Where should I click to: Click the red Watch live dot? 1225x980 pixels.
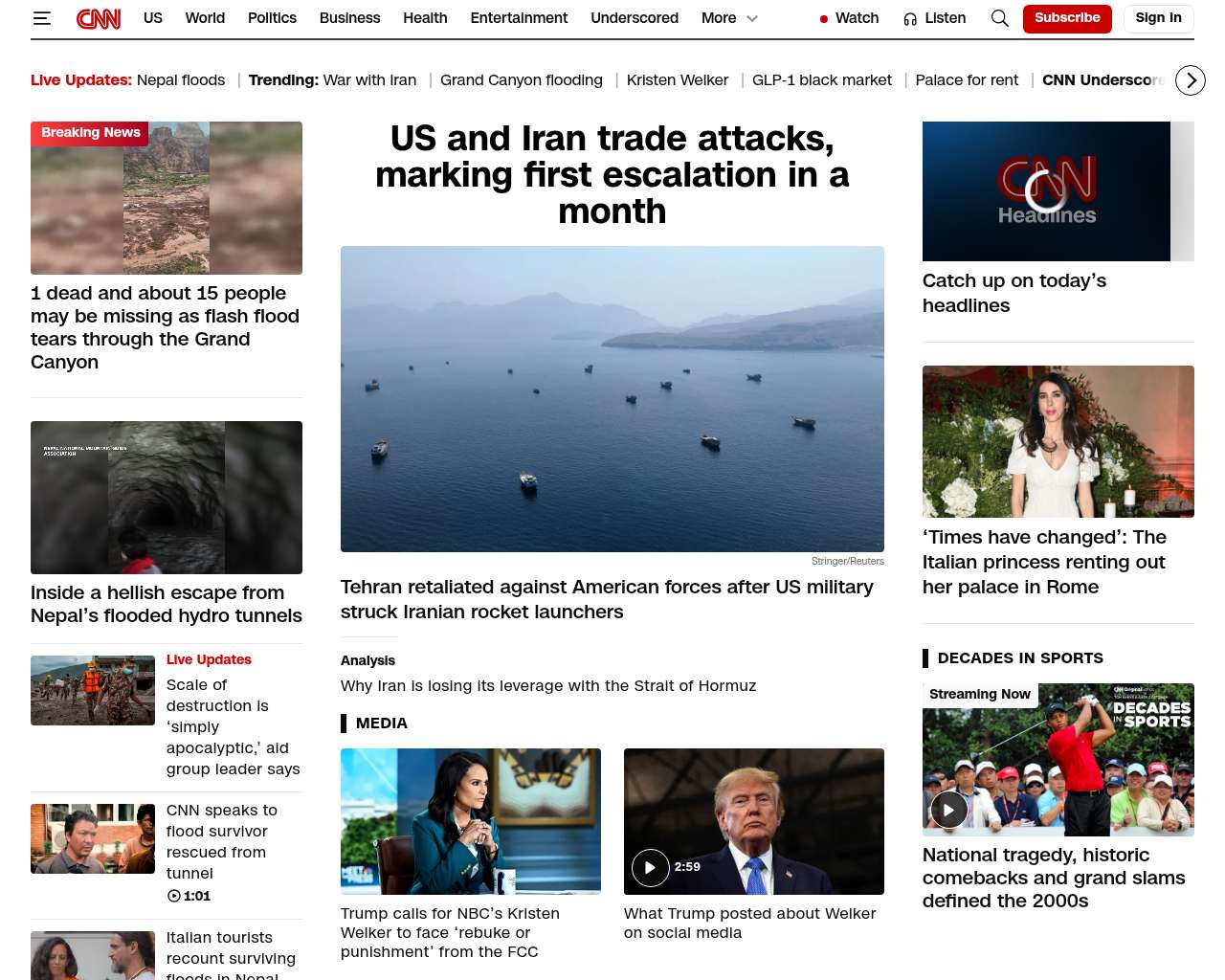pos(824,19)
